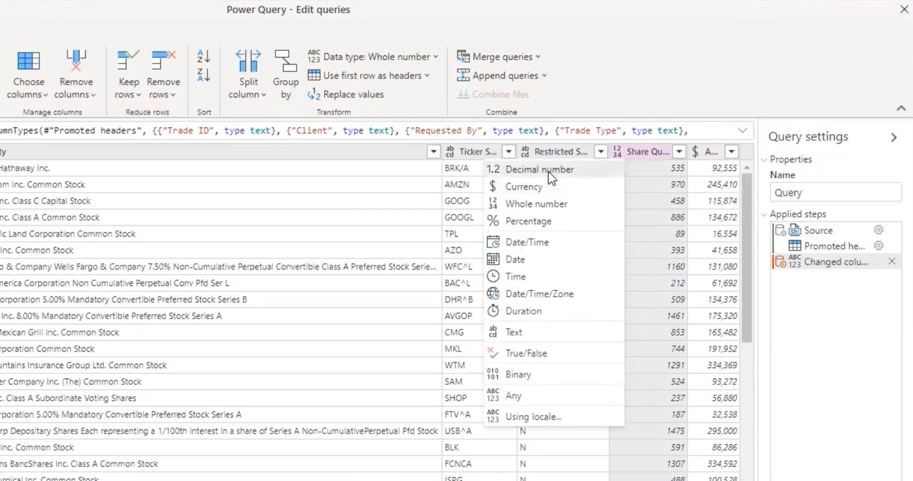Click the amount cell 295,000

tap(714, 431)
